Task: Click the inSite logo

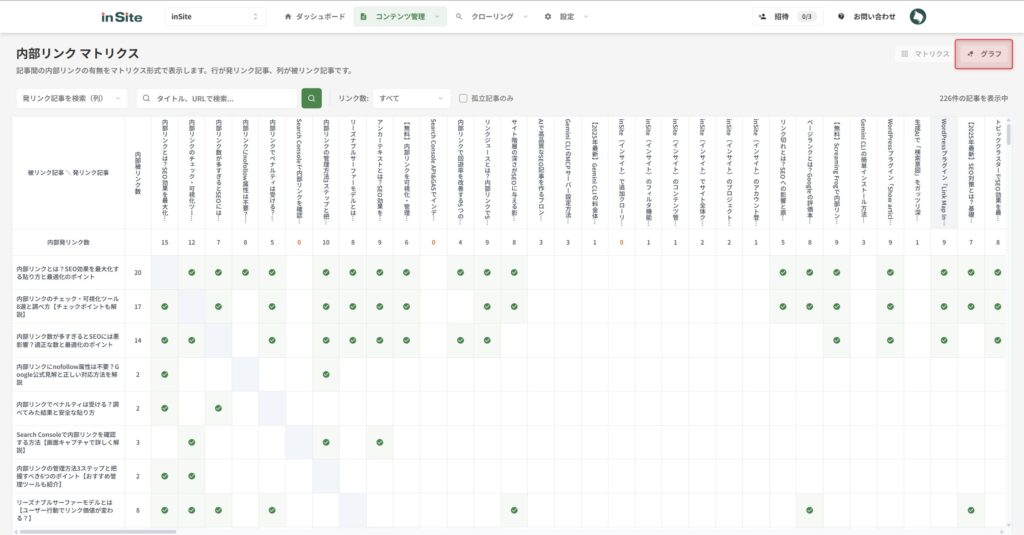Action: click(x=122, y=17)
